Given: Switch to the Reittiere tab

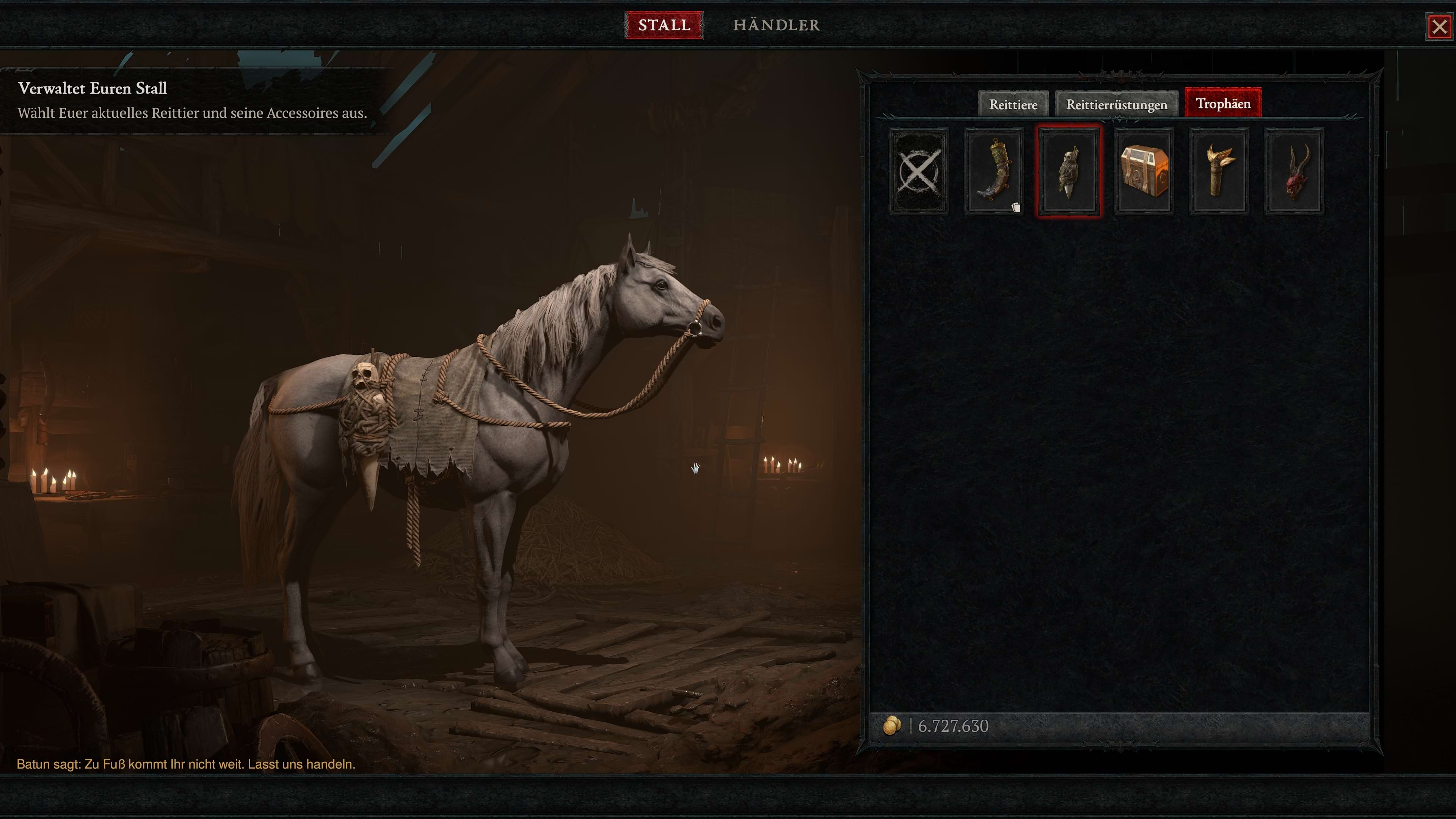Looking at the screenshot, I should [x=1013, y=105].
